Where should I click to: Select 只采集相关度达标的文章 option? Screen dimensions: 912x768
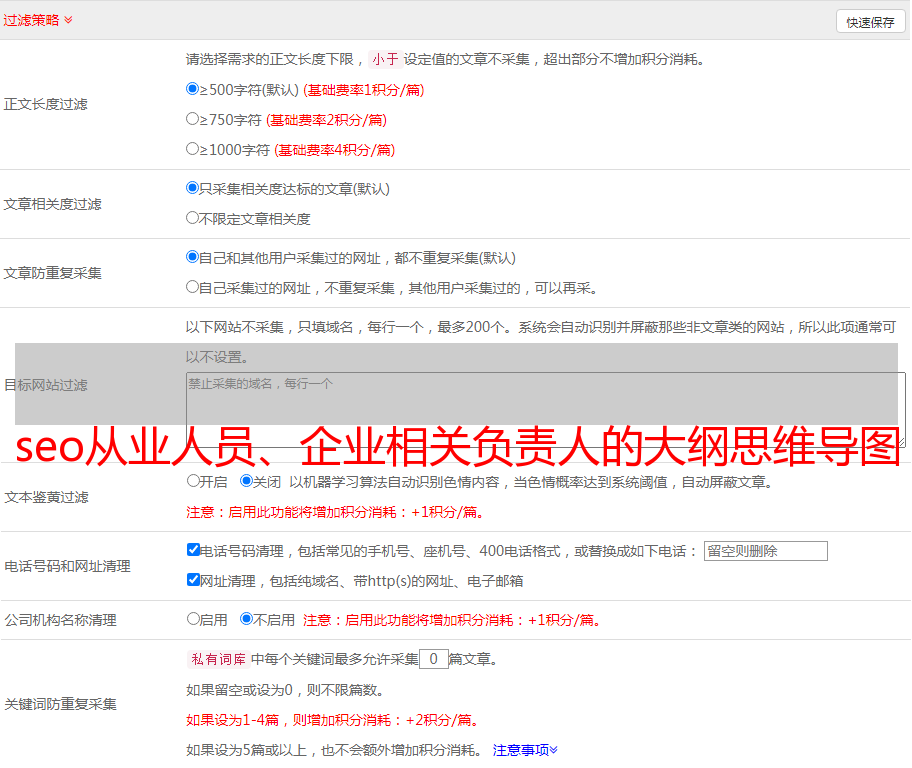coord(193,188)
